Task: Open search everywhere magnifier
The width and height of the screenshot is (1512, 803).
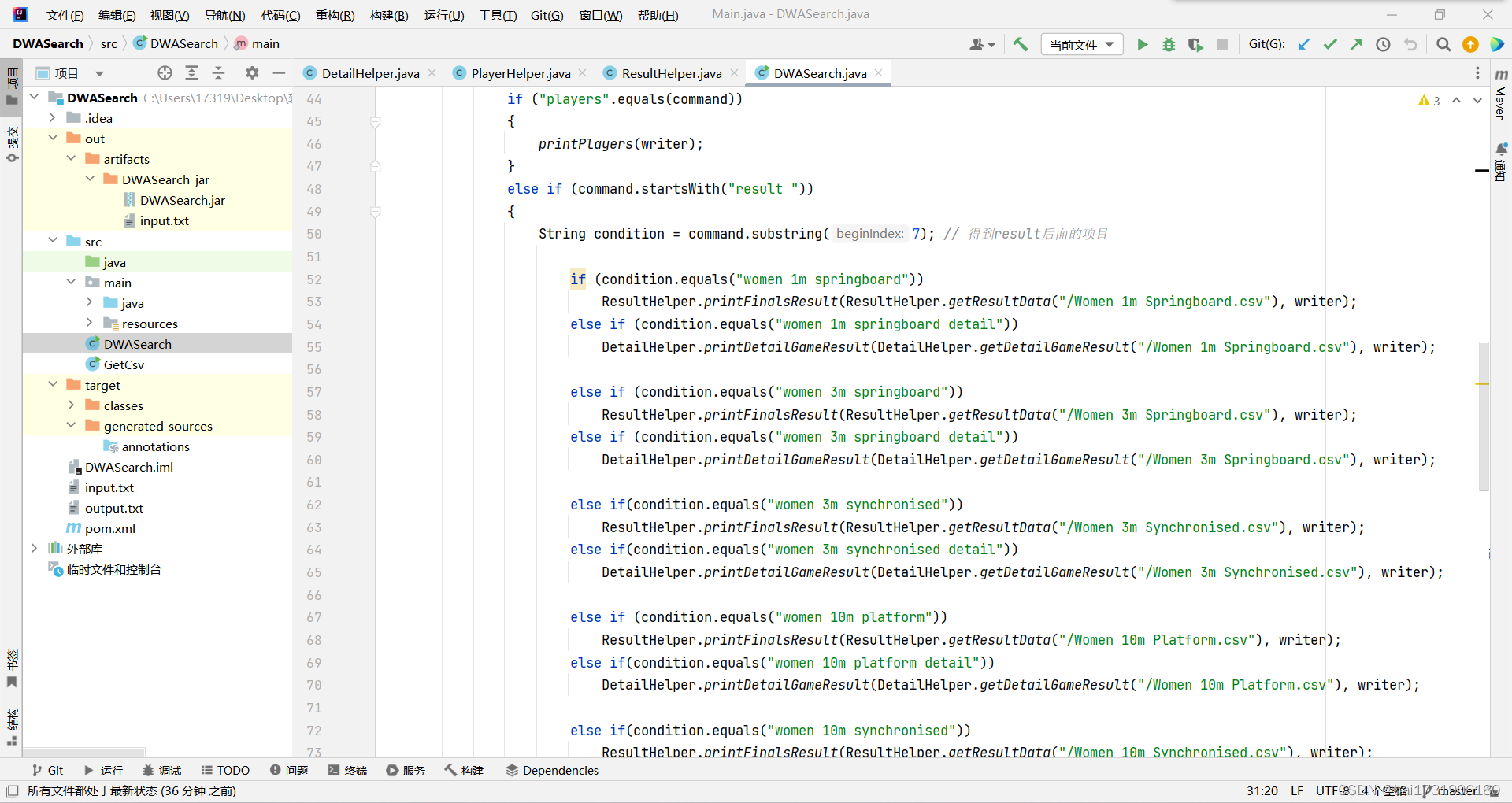Action: (1443, 45)
